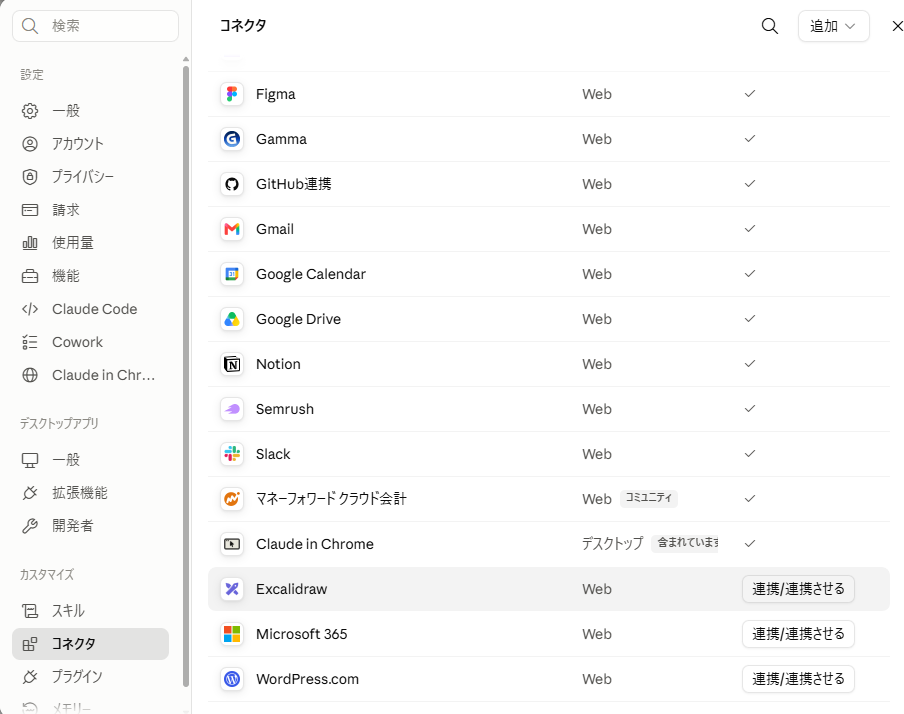Image resolution: width=904 pixels, height=714 pixels.
Task: Click the Figma row checkmark
Action: click(749, 93)
